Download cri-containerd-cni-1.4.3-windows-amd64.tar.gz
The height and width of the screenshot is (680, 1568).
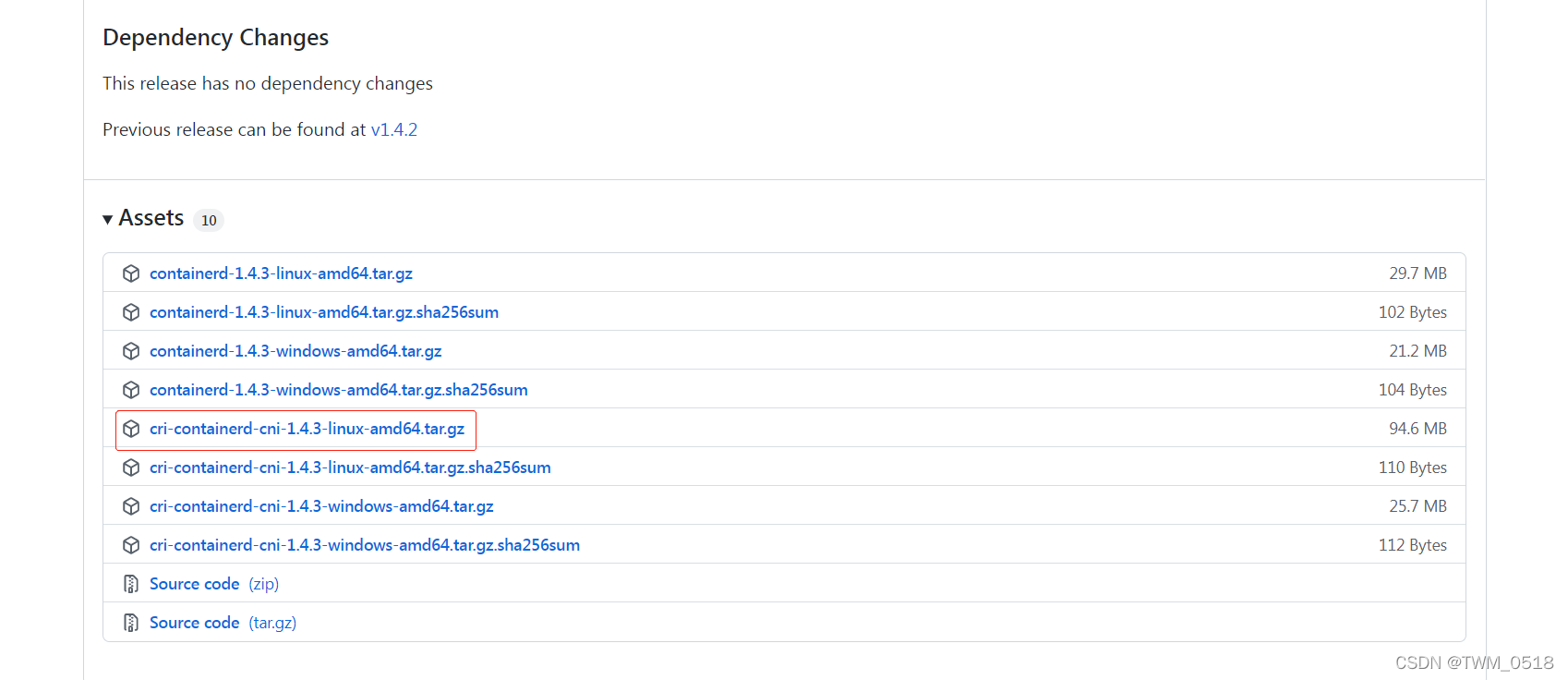point(321,506)
